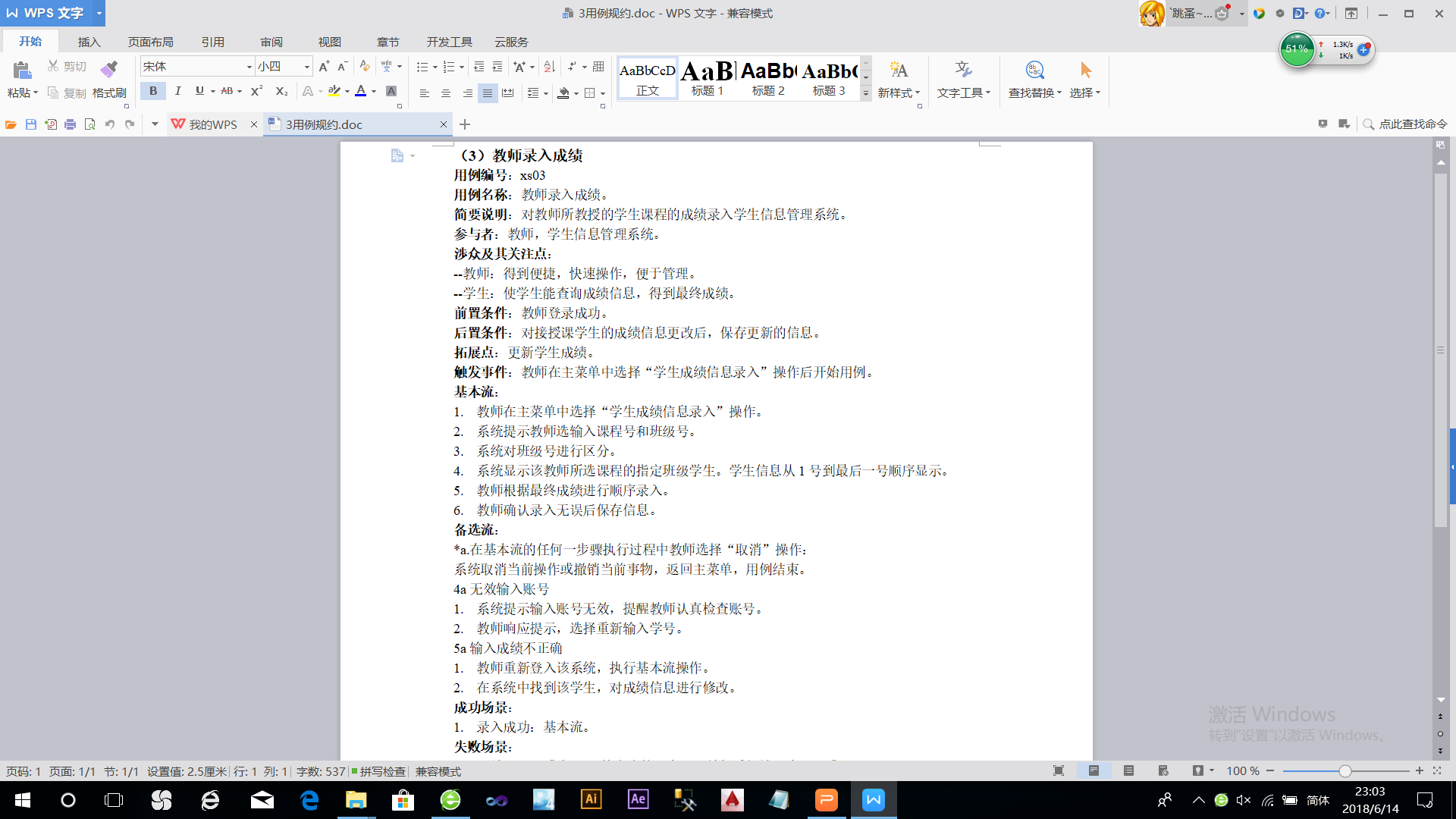The image size is (1456, 819).
Task: Click the print icon in quick toolbar
Action: point(70,124)
